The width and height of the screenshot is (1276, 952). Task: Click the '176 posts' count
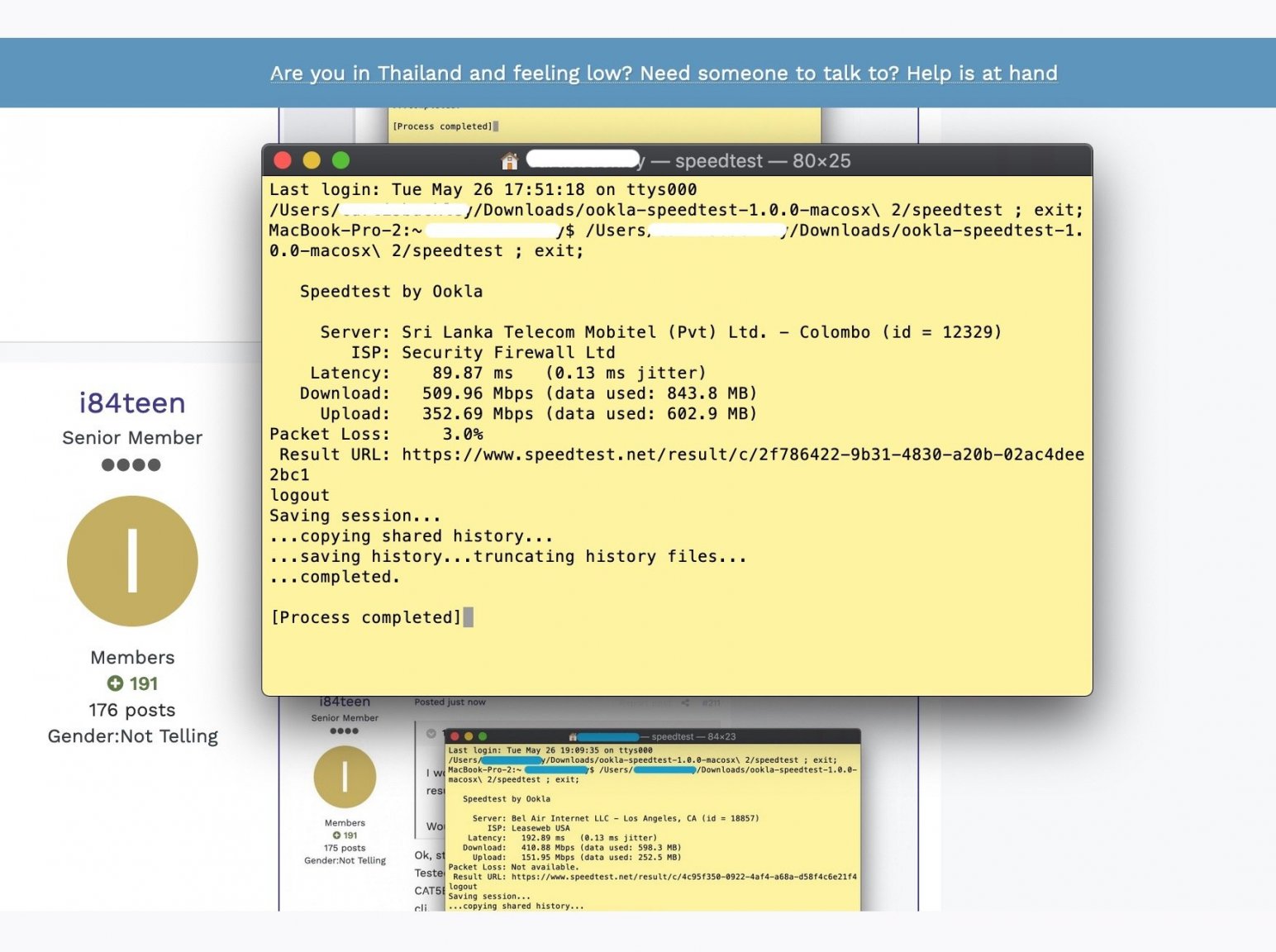click(x=132, y=710)
